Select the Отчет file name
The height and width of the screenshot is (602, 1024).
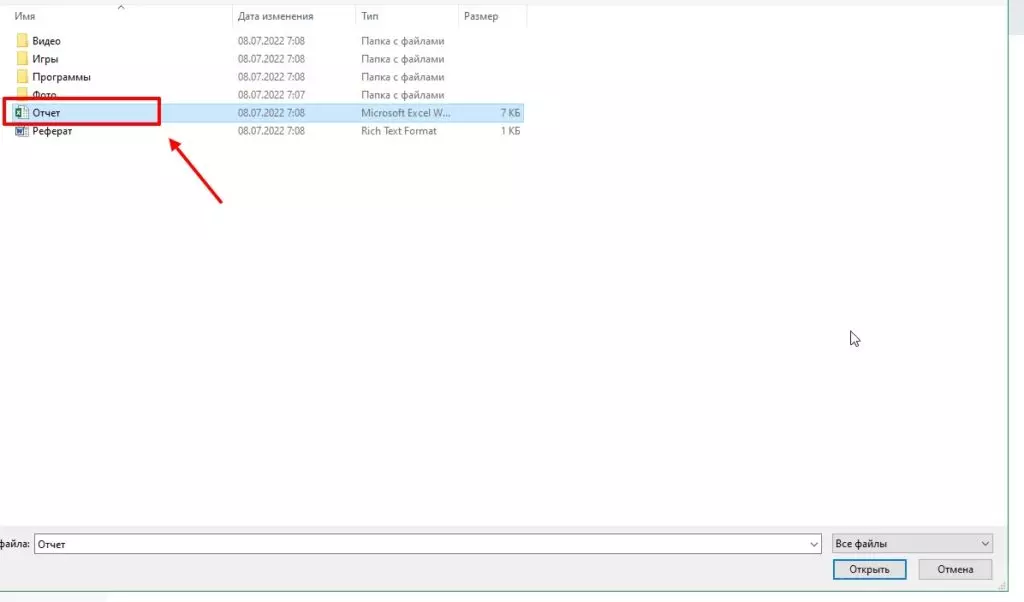[x=46, y=112]
